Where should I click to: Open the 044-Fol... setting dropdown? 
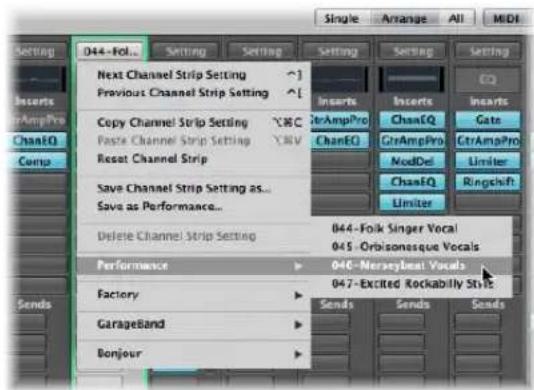pyautogui.click(x=110, y=51)
